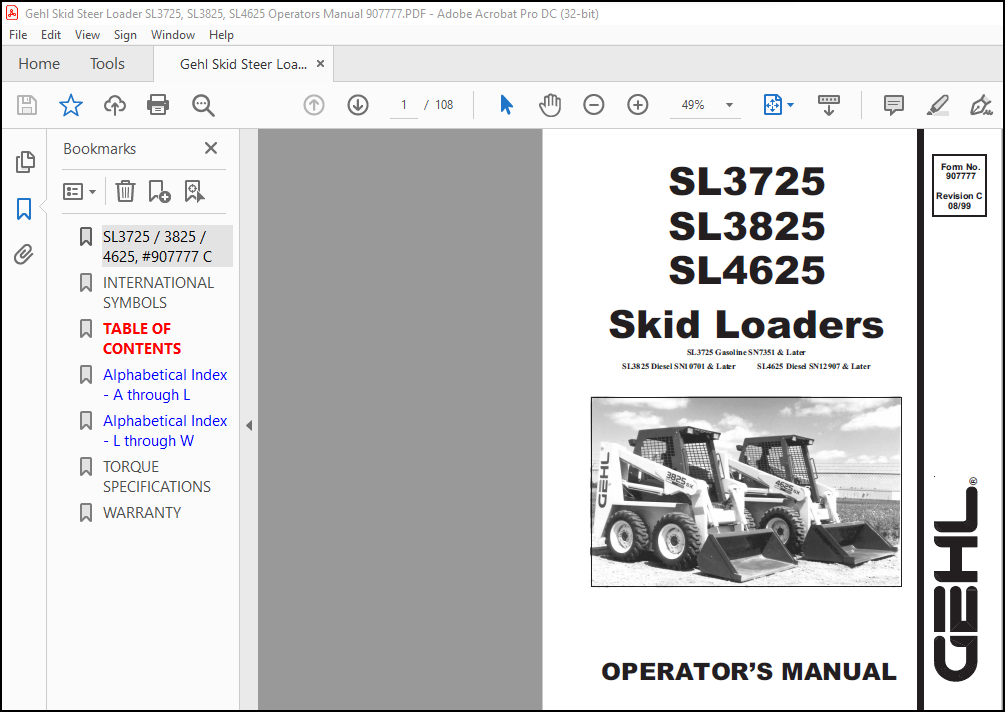The width and height of the screenshot is (1005, 712).
Task: Zoom out with minus icon
Action: (x=594, y=104)
